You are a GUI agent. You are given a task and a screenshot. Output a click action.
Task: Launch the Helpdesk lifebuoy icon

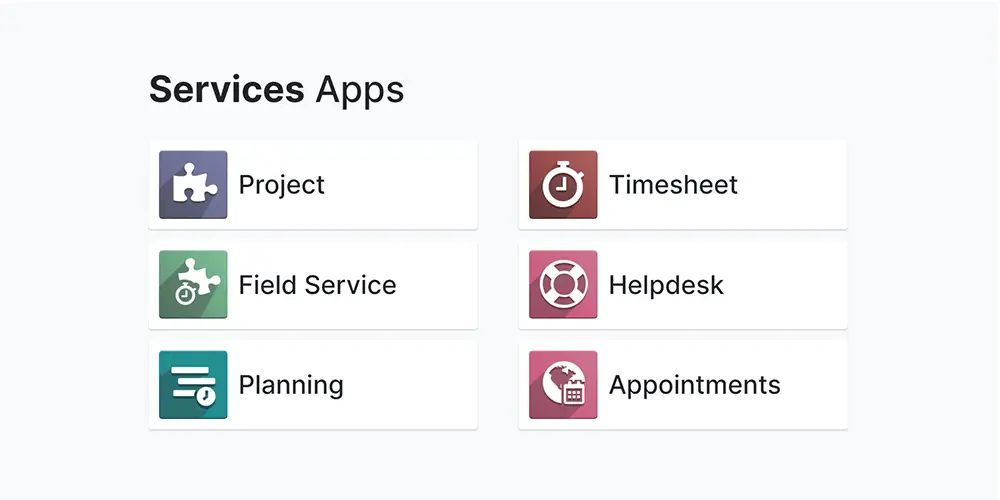click(x=563, y=285)
